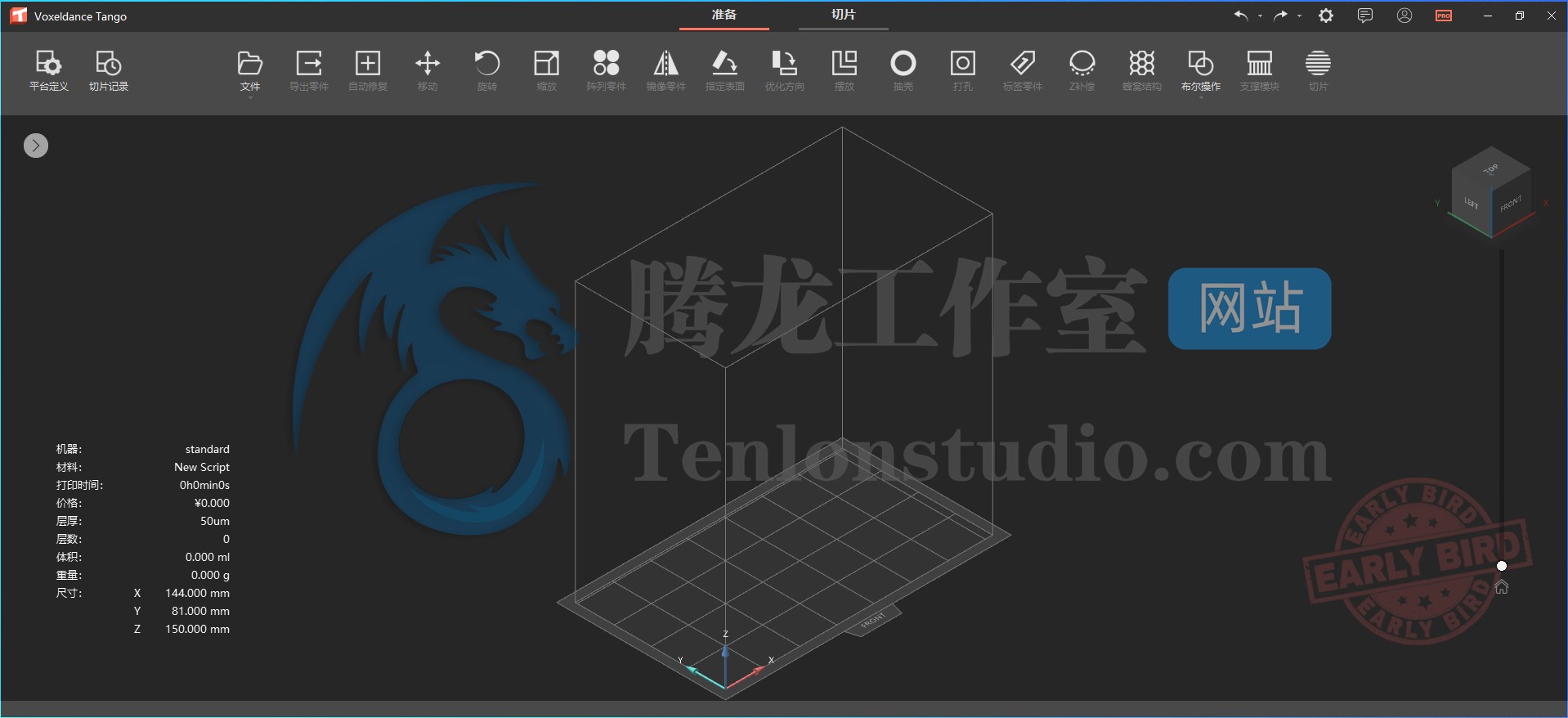Open settings via the gear icon
Screen dimensions: 1568x718
(x=1326, y=16)
